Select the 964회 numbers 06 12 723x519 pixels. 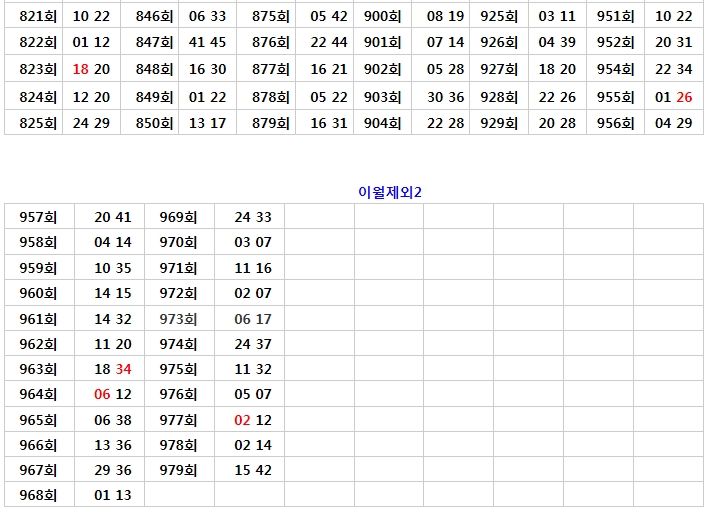(113, 394)
